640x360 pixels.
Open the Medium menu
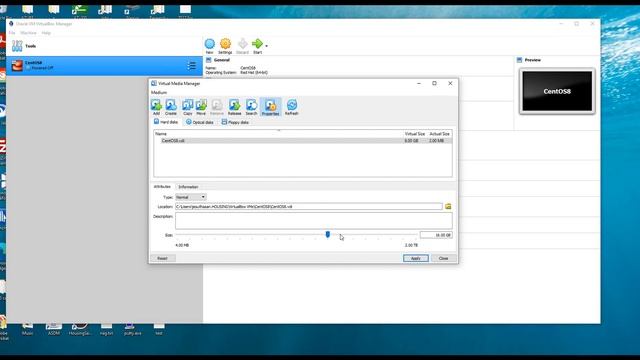pyautogui.click(x=159, y=93)
